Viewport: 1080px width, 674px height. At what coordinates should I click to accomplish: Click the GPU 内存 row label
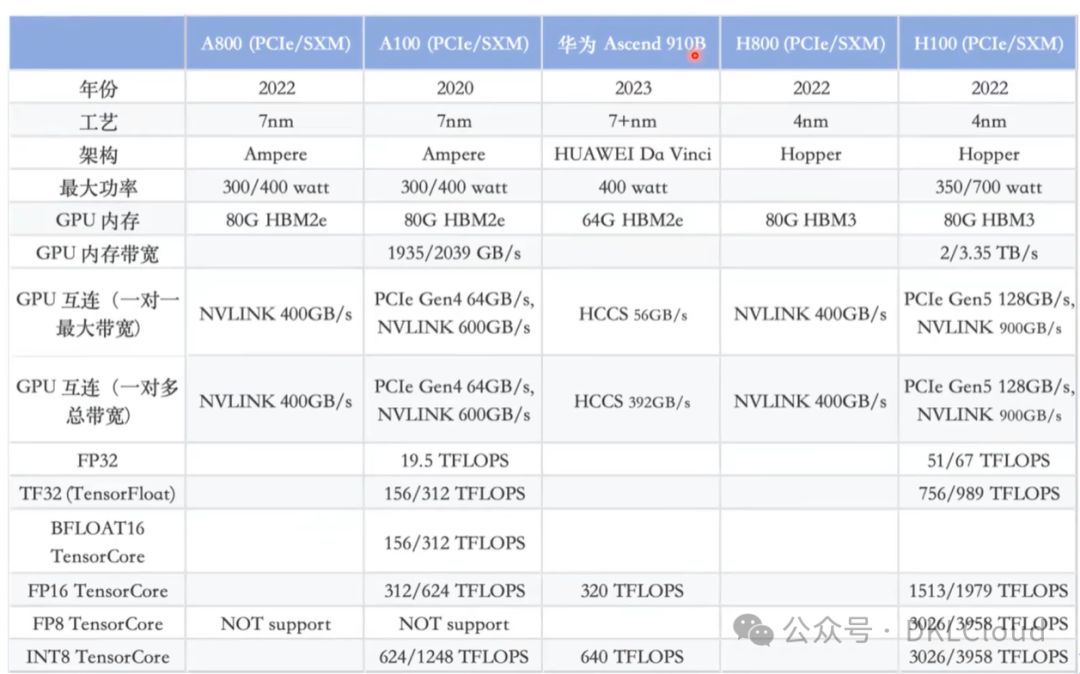click(98, 220)
